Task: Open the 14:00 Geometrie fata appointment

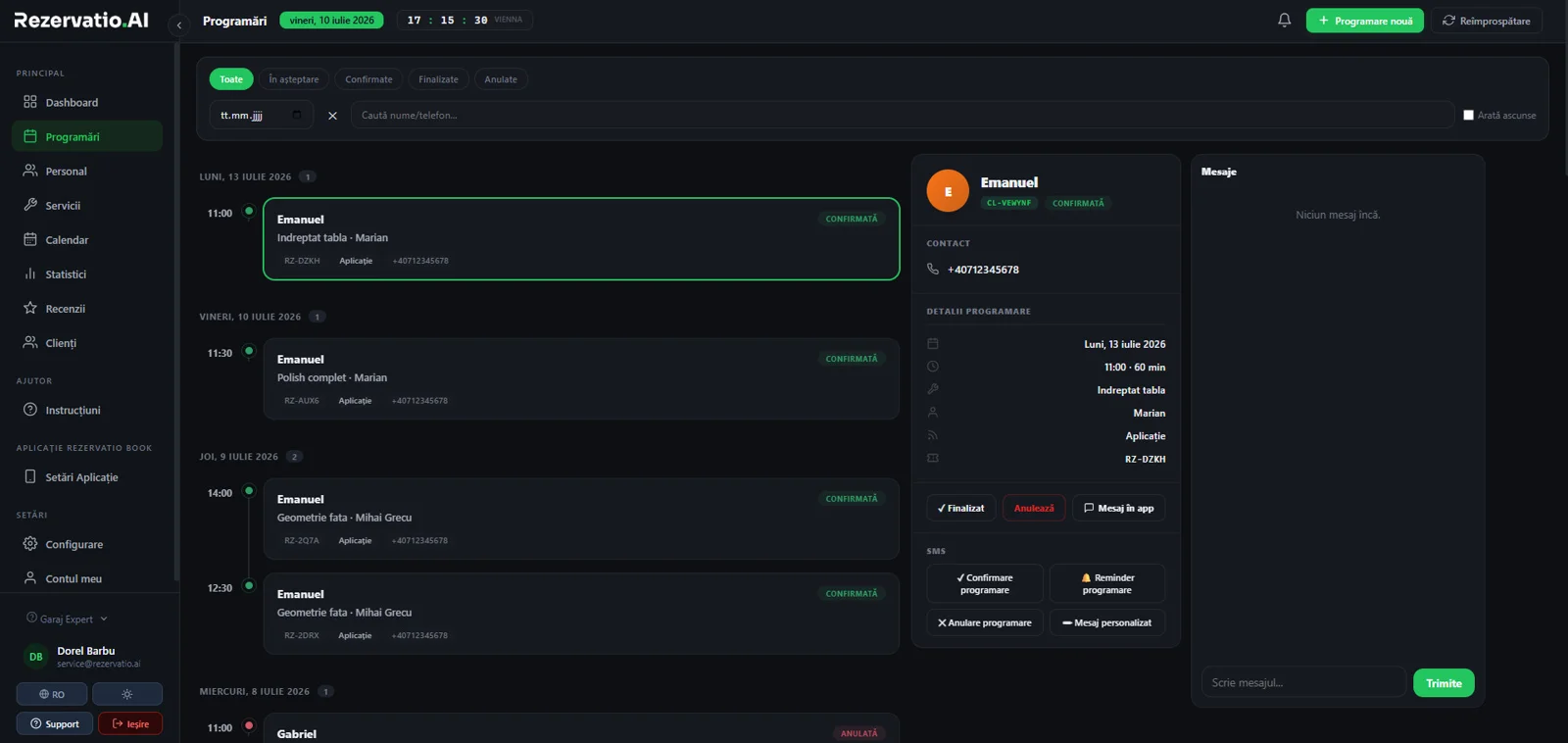Action: [x=581, y=520]
